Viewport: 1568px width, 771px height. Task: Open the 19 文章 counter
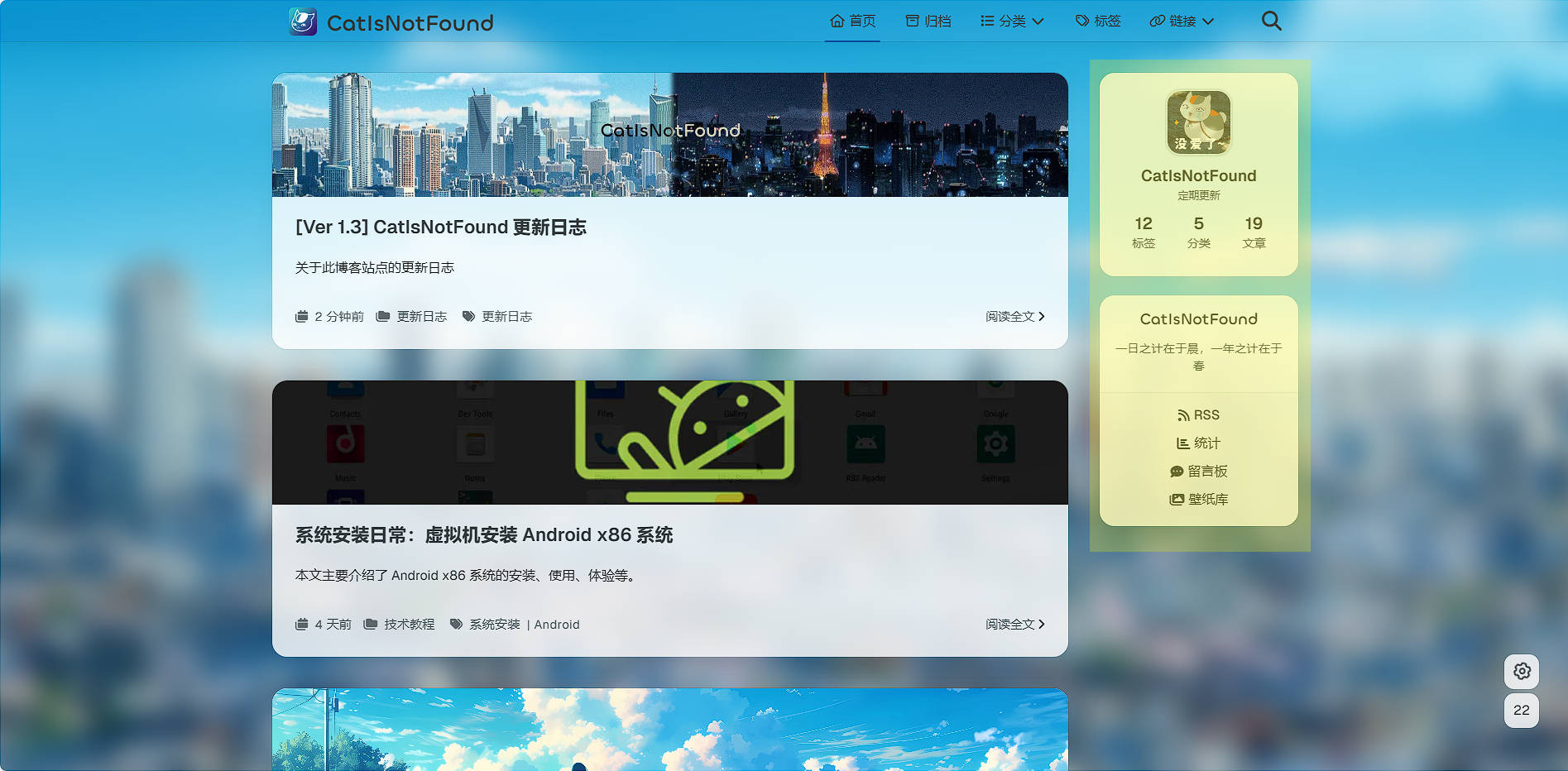1254,232
